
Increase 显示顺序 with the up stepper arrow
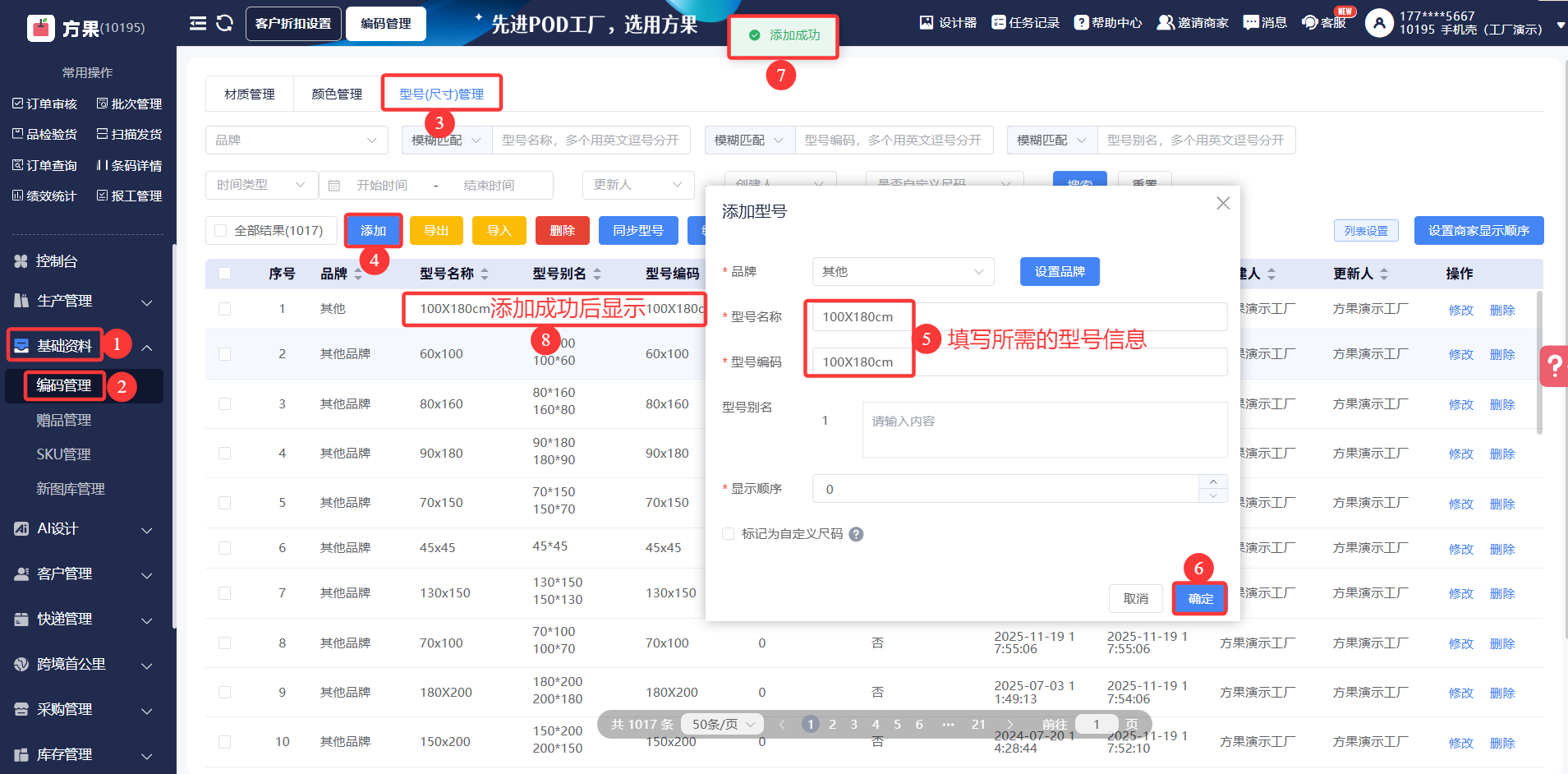coord(1213,482)
